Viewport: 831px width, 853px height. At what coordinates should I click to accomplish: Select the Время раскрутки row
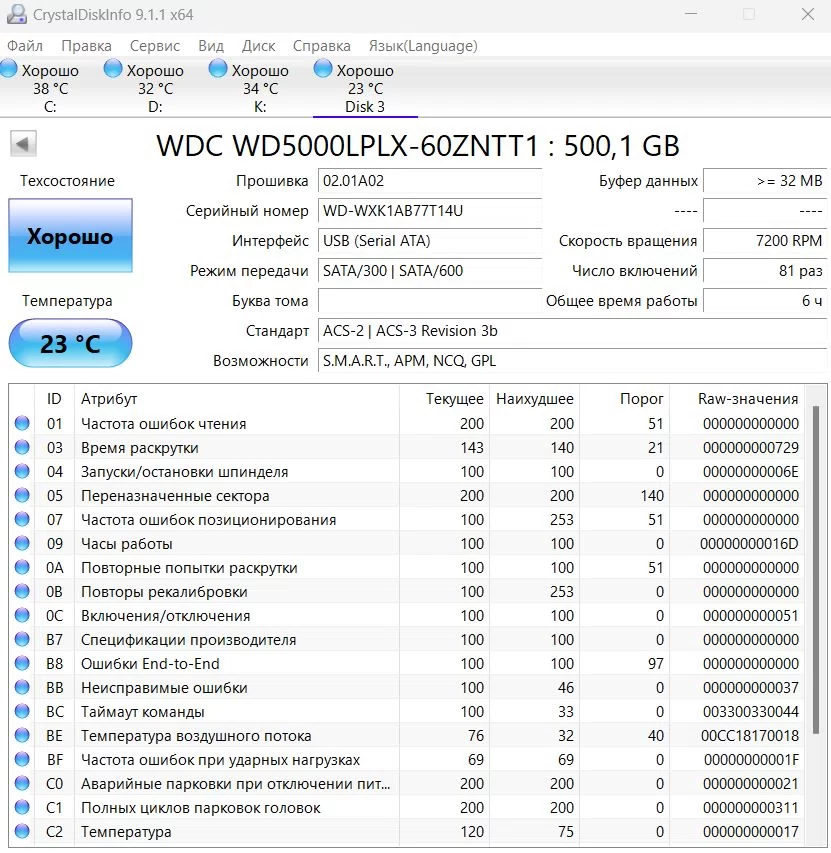pyautogui.click(x=407, y=447)
